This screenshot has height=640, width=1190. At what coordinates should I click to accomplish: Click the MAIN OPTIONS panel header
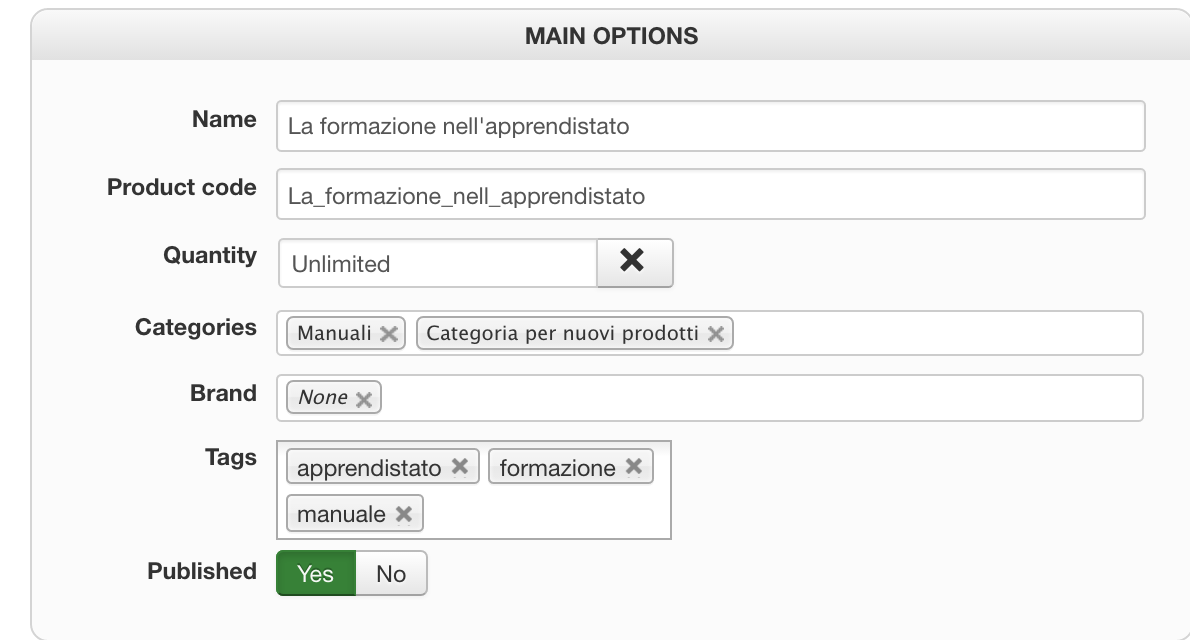pyautogui.click(x=611, y=36)
